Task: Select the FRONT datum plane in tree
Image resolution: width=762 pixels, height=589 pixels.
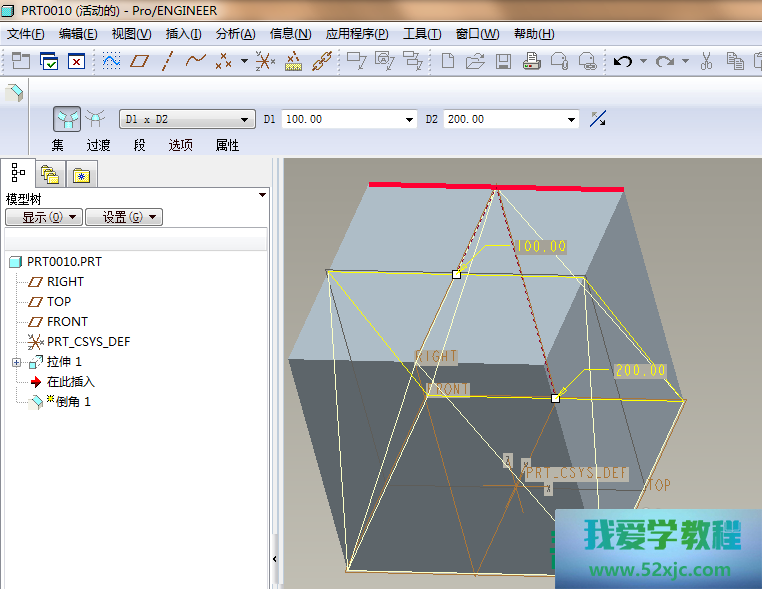Action: [x=67, y=322]
